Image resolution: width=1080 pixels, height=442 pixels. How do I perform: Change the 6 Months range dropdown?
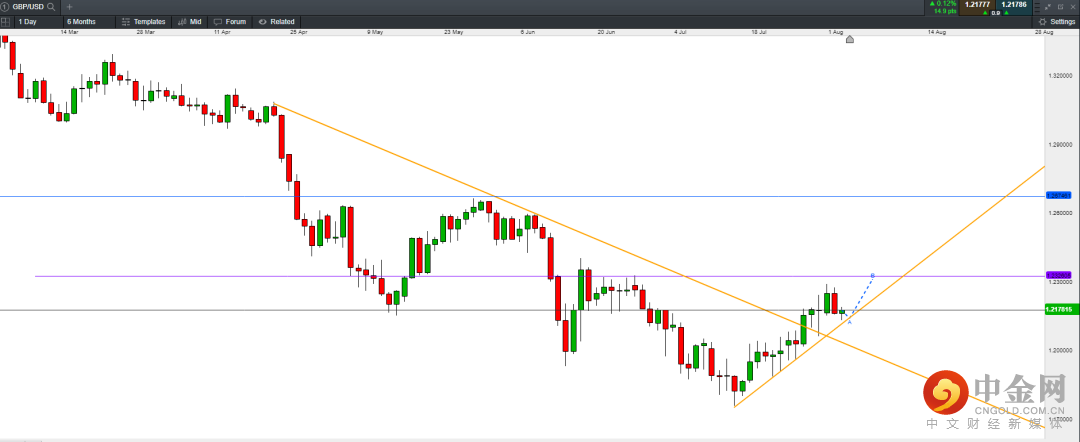click(84, 21)
